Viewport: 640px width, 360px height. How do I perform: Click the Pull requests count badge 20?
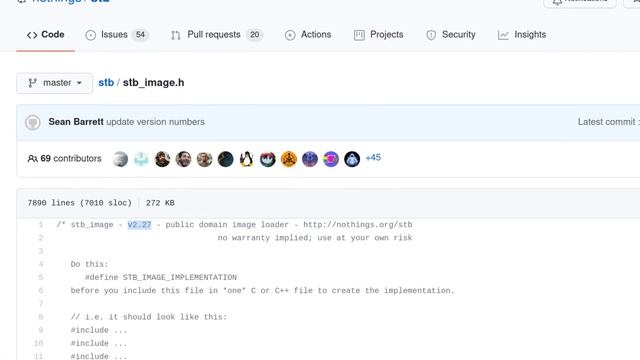255,35
